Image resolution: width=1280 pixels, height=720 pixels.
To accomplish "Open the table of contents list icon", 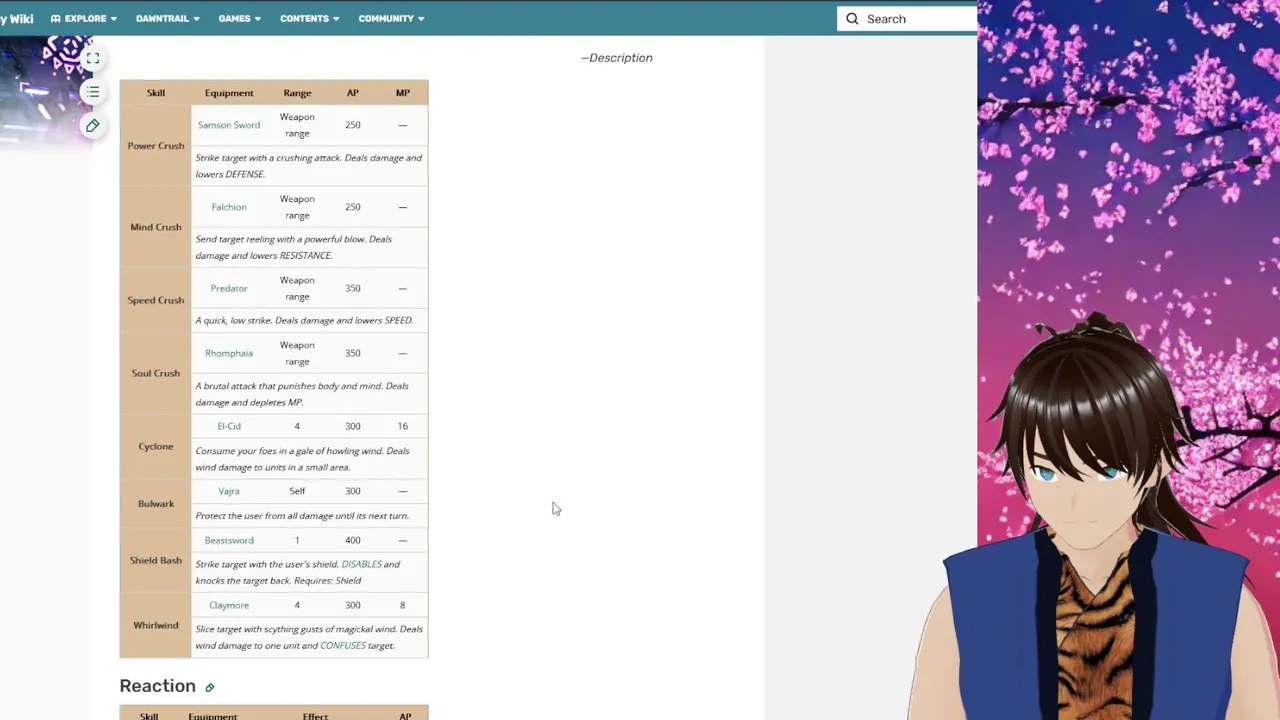I will pos(92,92).
